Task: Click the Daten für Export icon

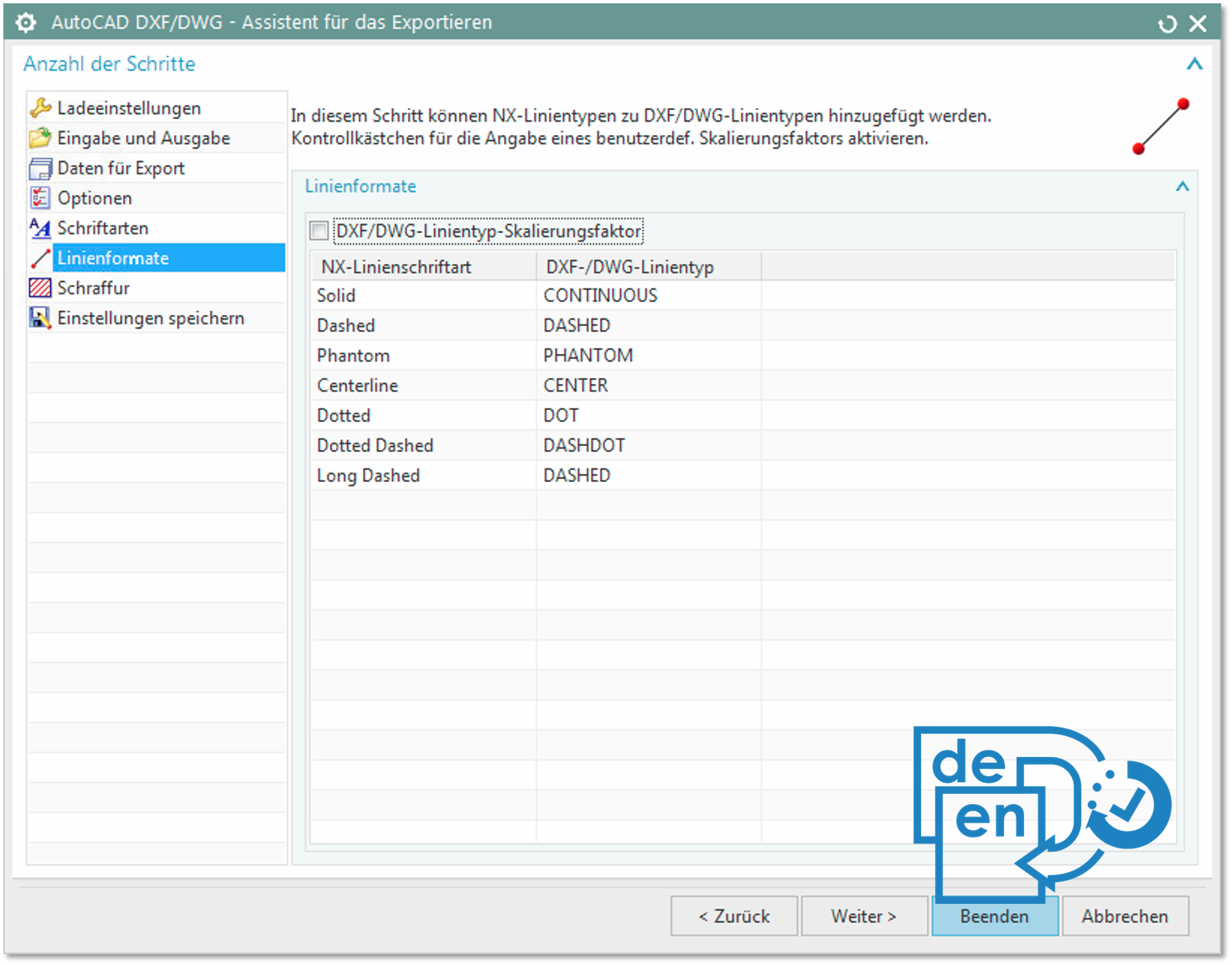Action: [40, 169]
